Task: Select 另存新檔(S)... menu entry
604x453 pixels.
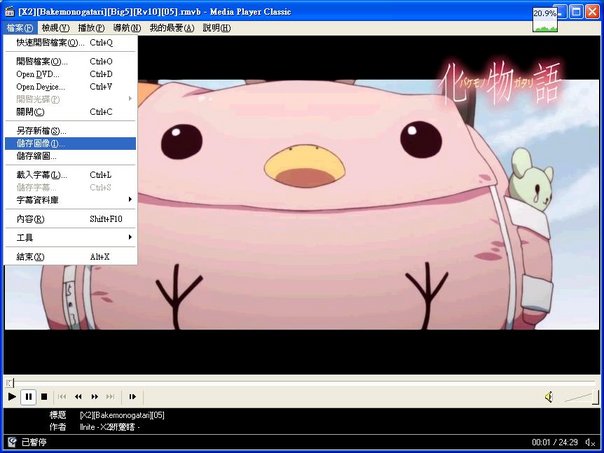Action: tap(70, 131)
